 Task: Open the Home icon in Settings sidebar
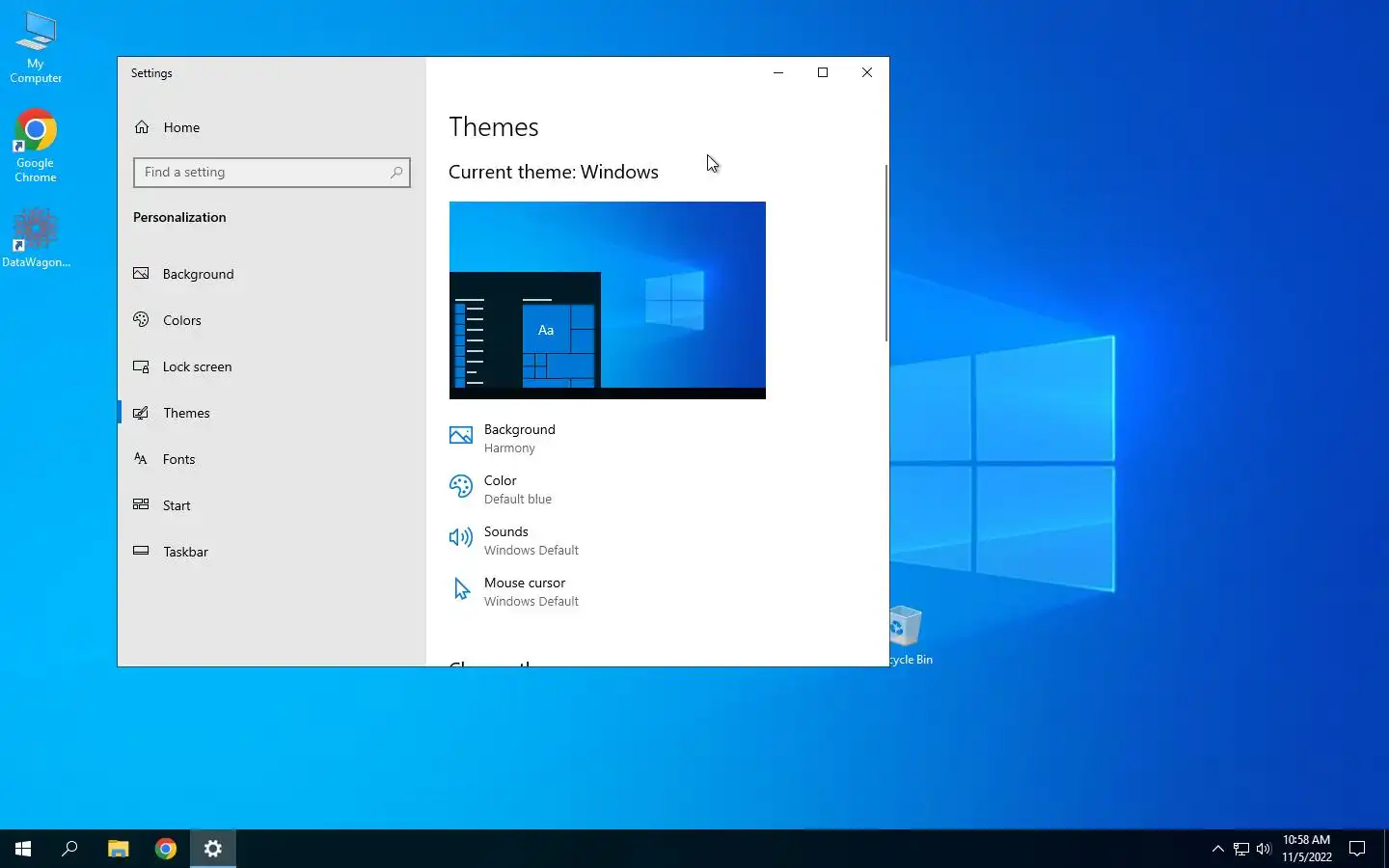tap(142, 127)
